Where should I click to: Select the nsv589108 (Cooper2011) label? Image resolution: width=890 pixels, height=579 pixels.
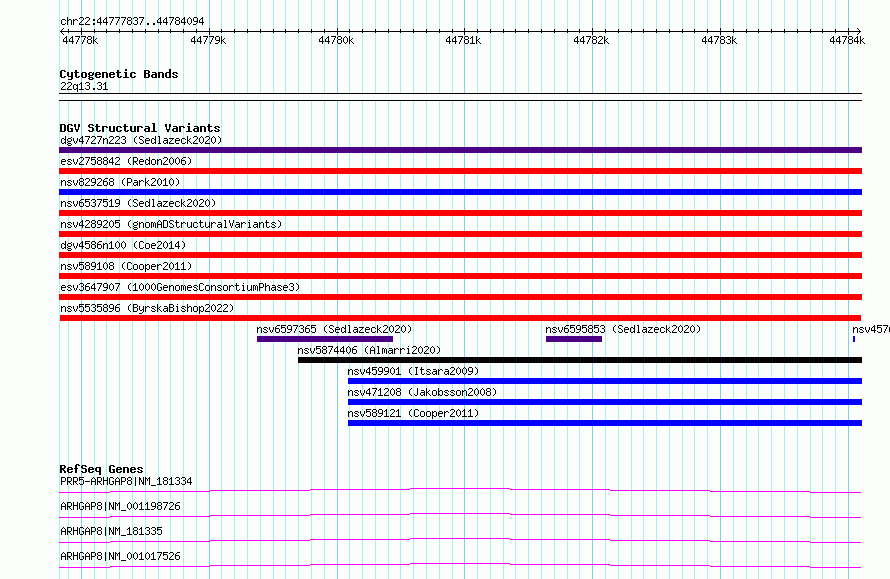[x=126, y=266]
